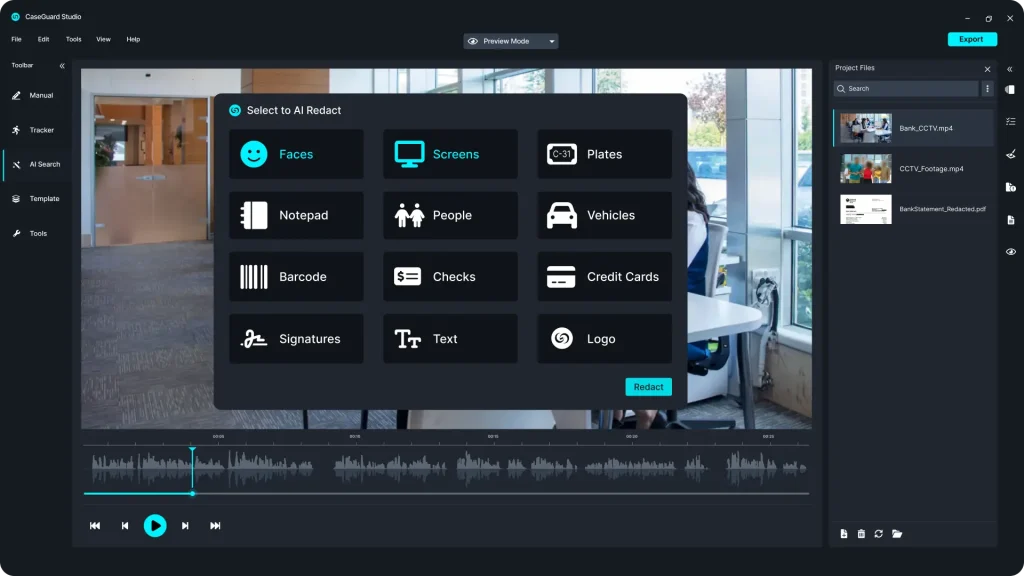Open the View menu
Screen dimensions: 1024x576
103,39
